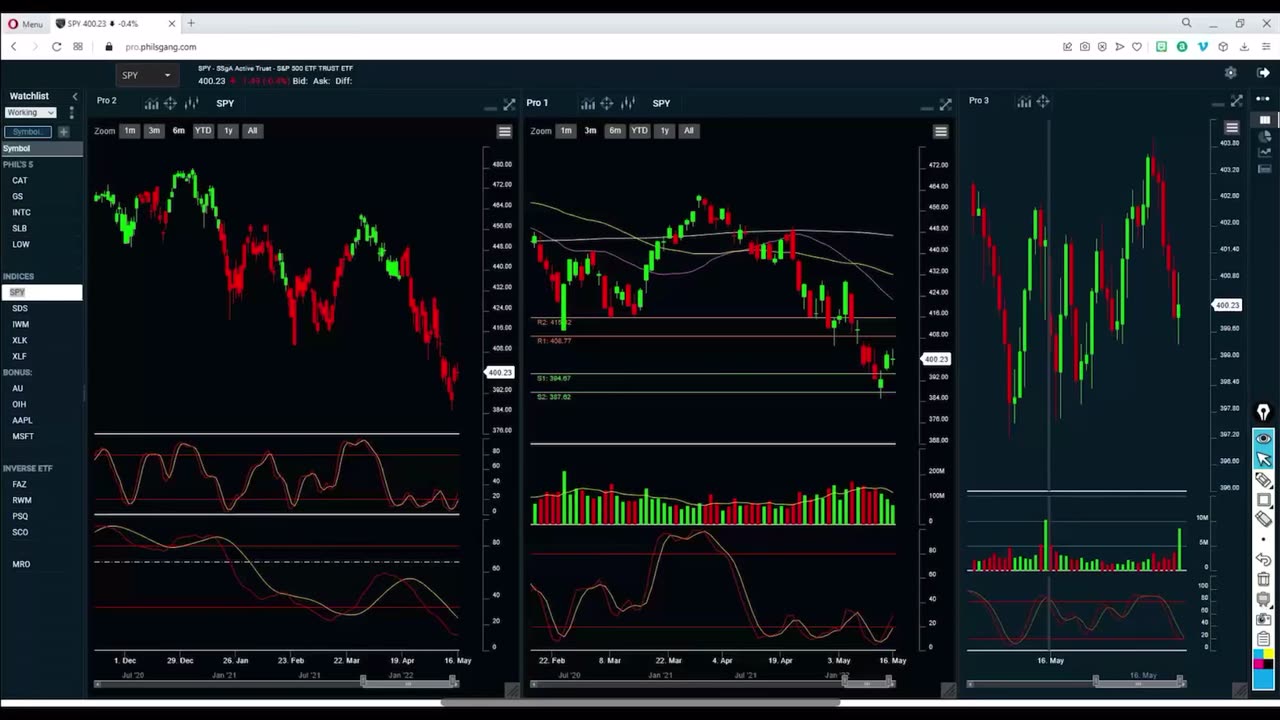The width and height of the screenshot is (1280, 720).
Task: Set Pro 2 zoom to 3m
Action: tap(154, 131)
